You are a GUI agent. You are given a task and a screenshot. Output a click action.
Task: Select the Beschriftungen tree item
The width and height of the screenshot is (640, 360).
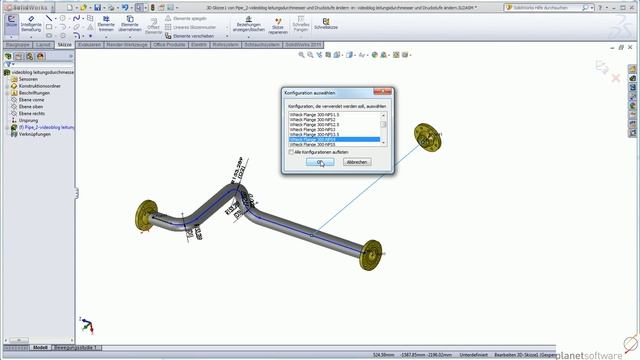(34, 93)
